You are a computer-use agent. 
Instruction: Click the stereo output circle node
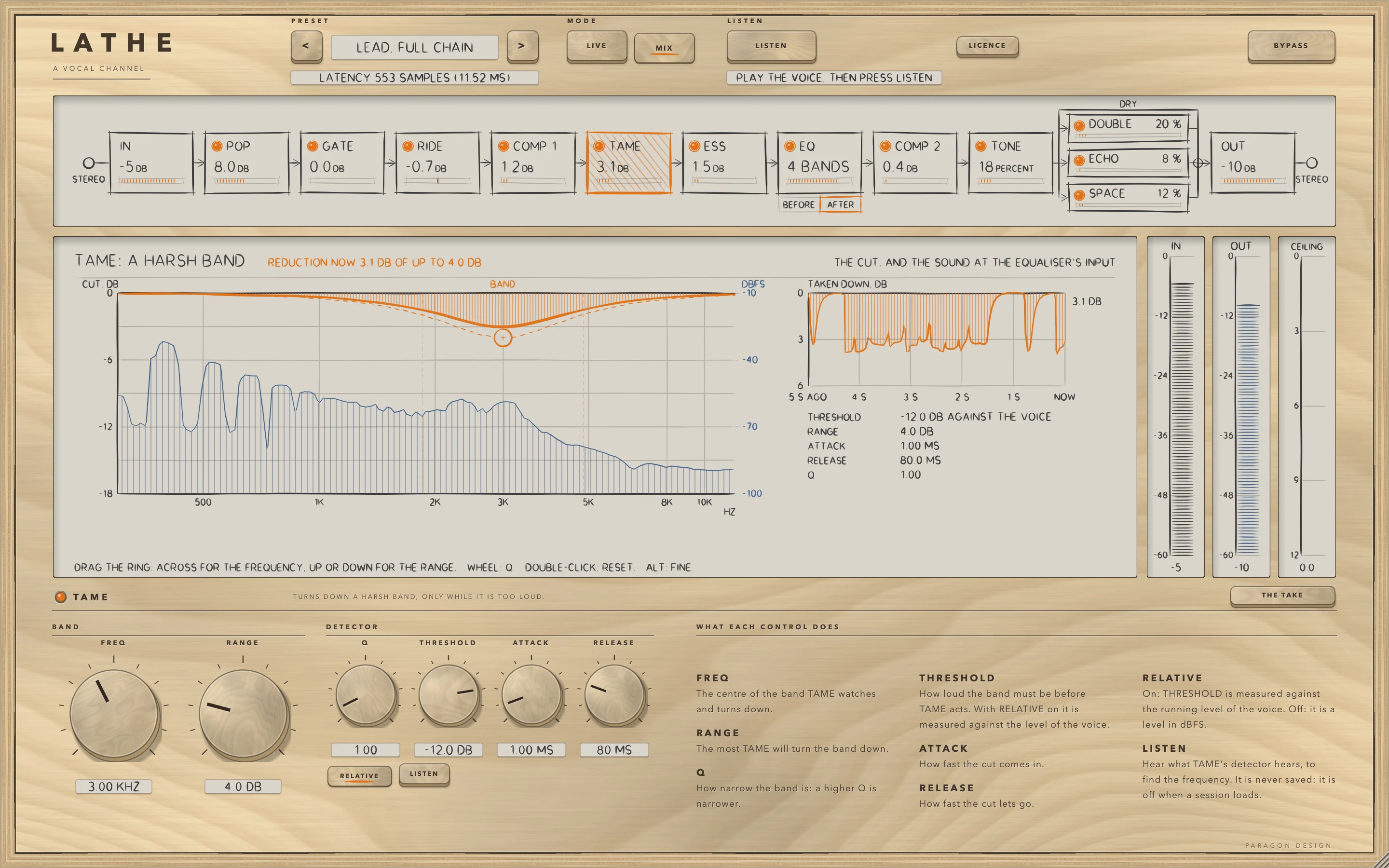[1311, 163]
